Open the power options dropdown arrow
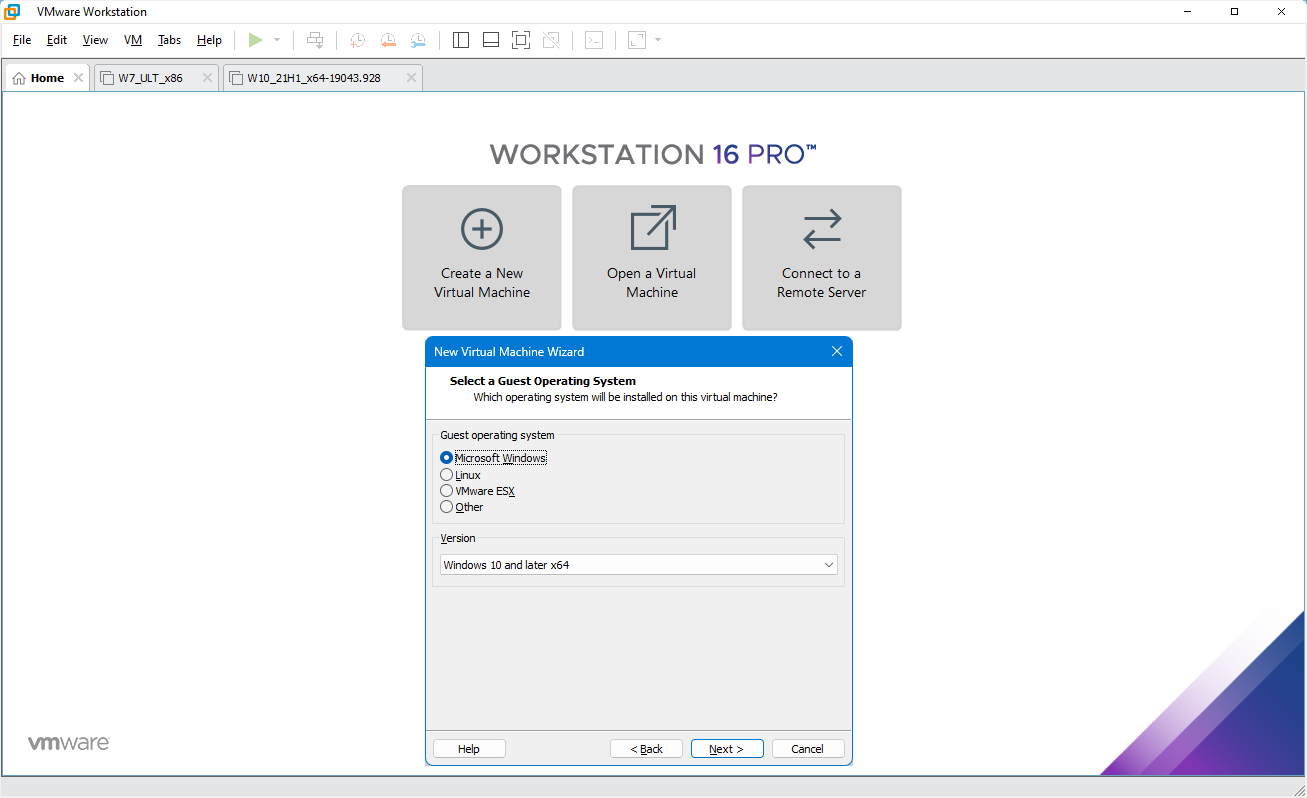Image resolution: width=1307 pixels, height=798 pixels. 277,40
